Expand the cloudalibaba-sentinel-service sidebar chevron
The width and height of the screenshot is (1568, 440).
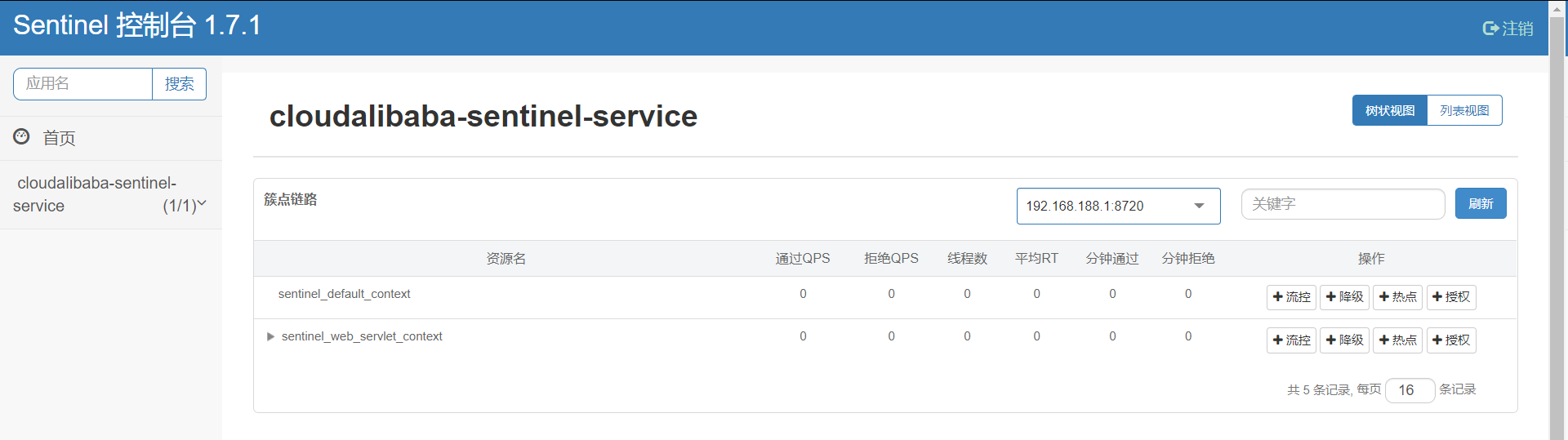point(202,203)
